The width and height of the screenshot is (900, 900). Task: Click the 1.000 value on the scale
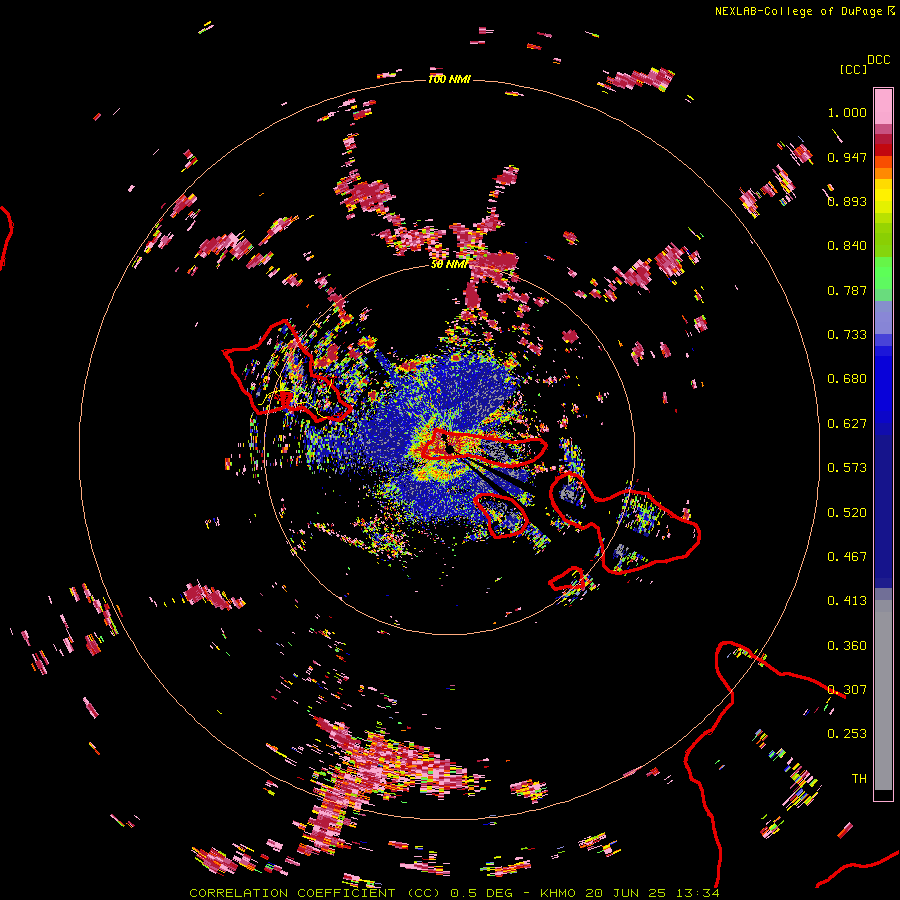(x=847, y=112)
